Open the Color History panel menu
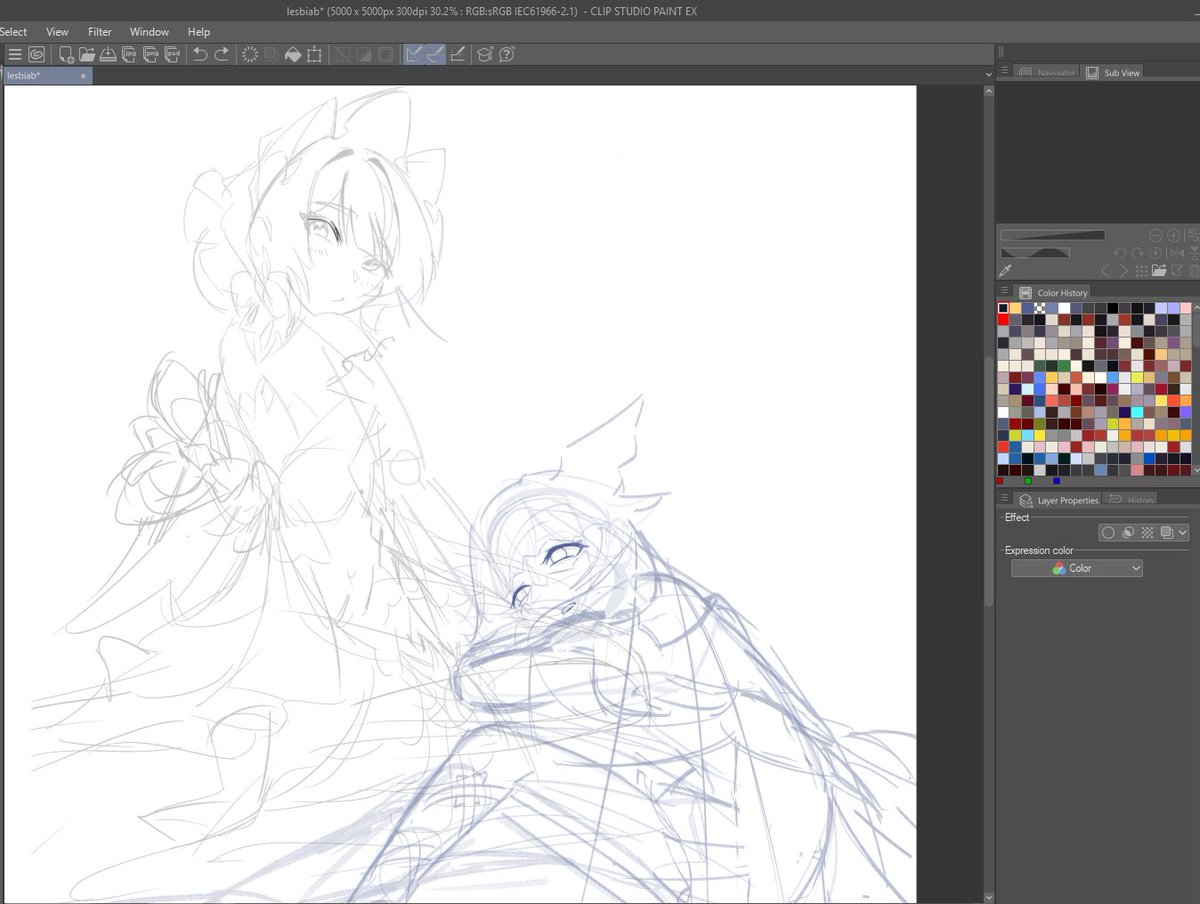 click(1004, 292)
